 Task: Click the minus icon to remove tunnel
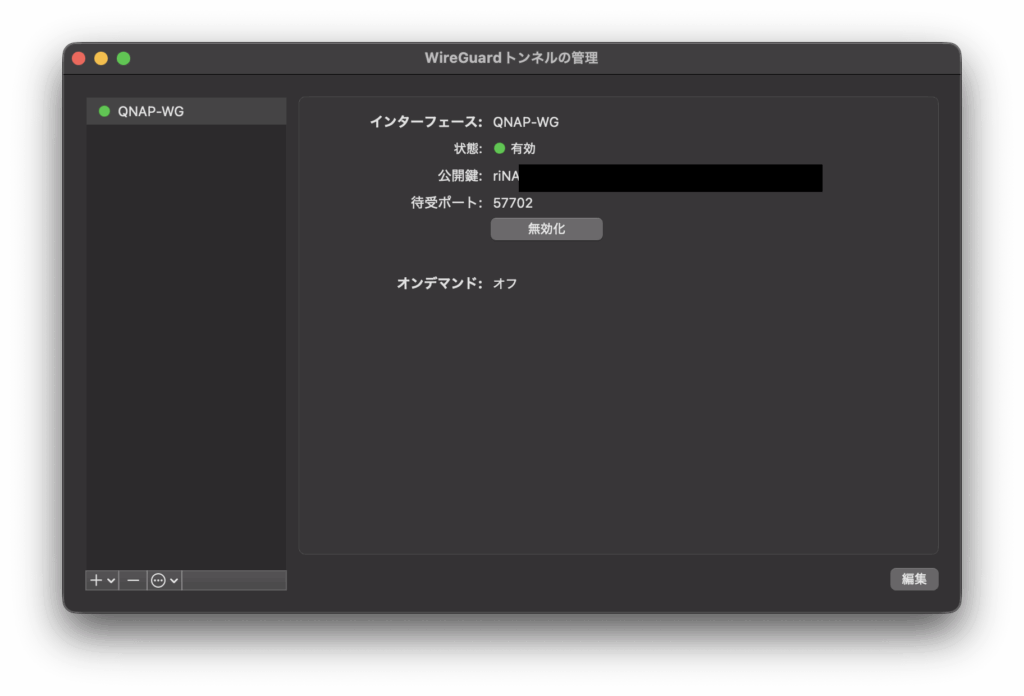coord(133,580)
